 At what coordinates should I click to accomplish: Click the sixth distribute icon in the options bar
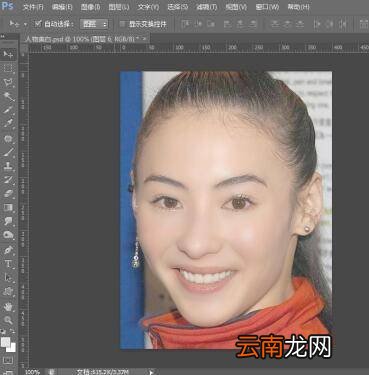(342, 24)
